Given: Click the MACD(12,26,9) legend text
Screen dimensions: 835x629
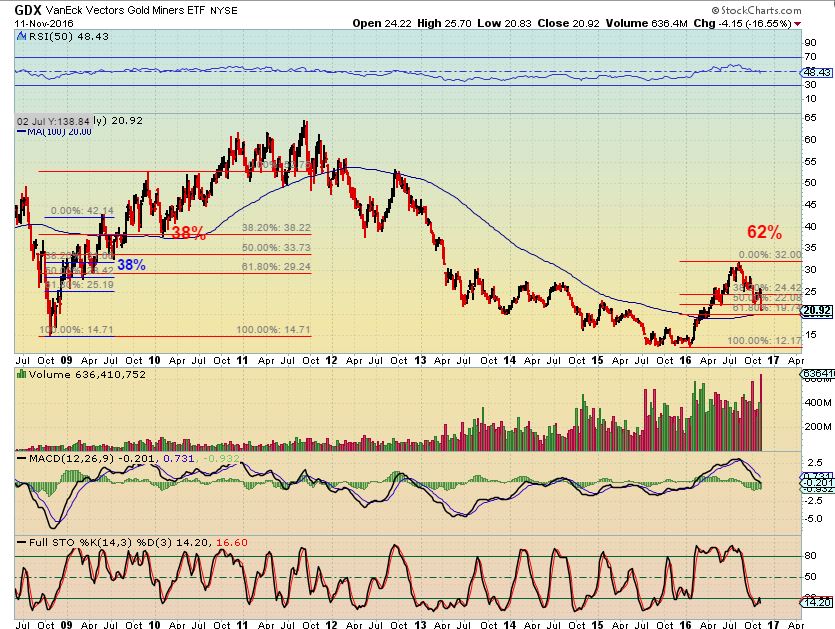Looking at the screenshot, I should click(72, 458).
